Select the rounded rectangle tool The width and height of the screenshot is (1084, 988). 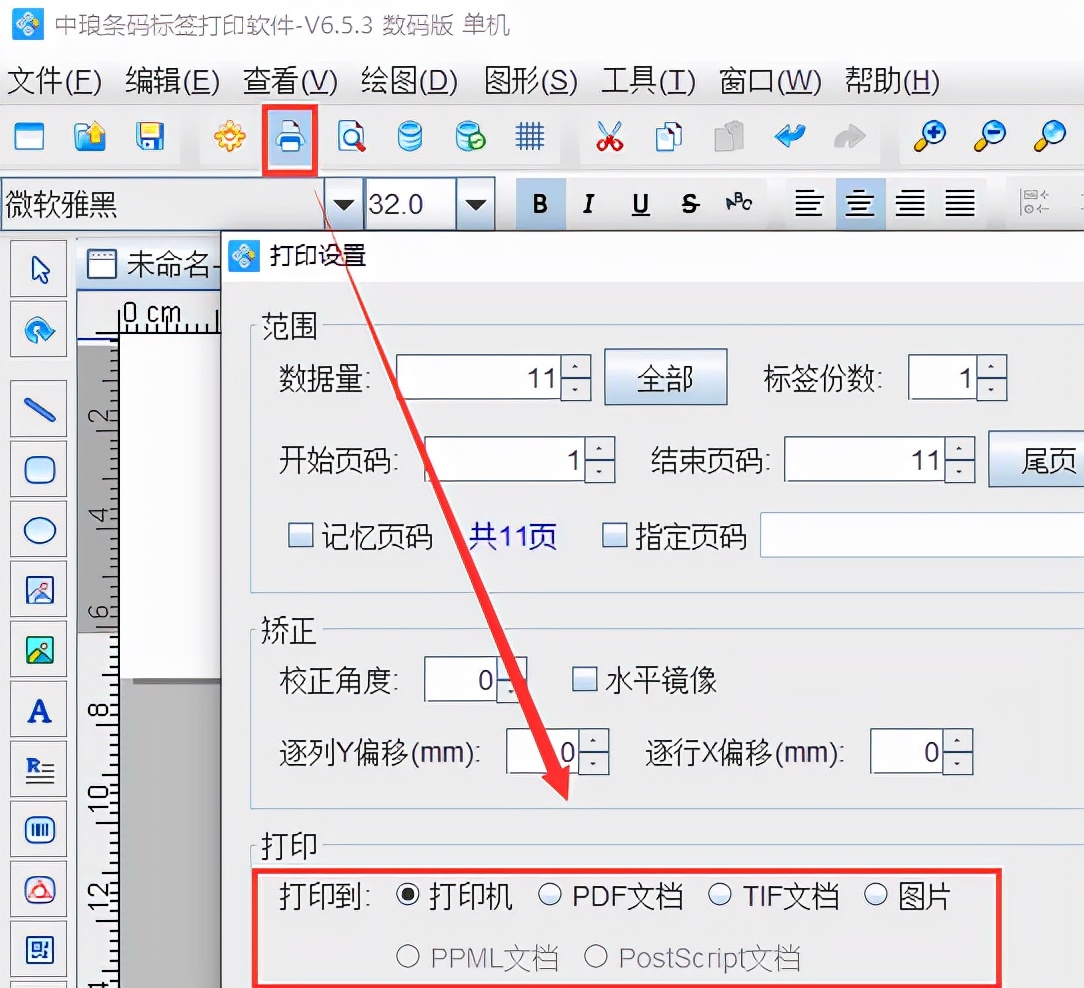point(38,470)
